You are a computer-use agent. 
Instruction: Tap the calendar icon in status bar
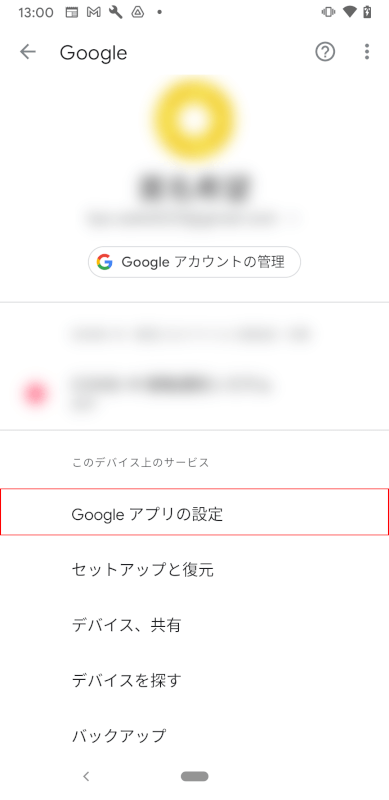click(72, 13)
